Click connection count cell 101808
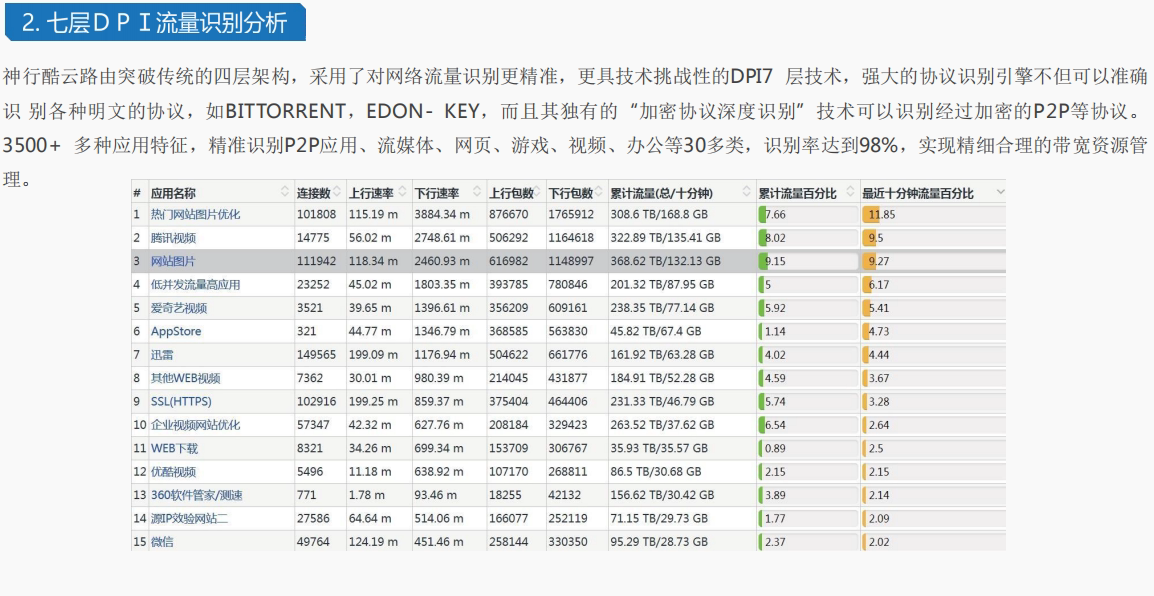 tap(316, 214)
